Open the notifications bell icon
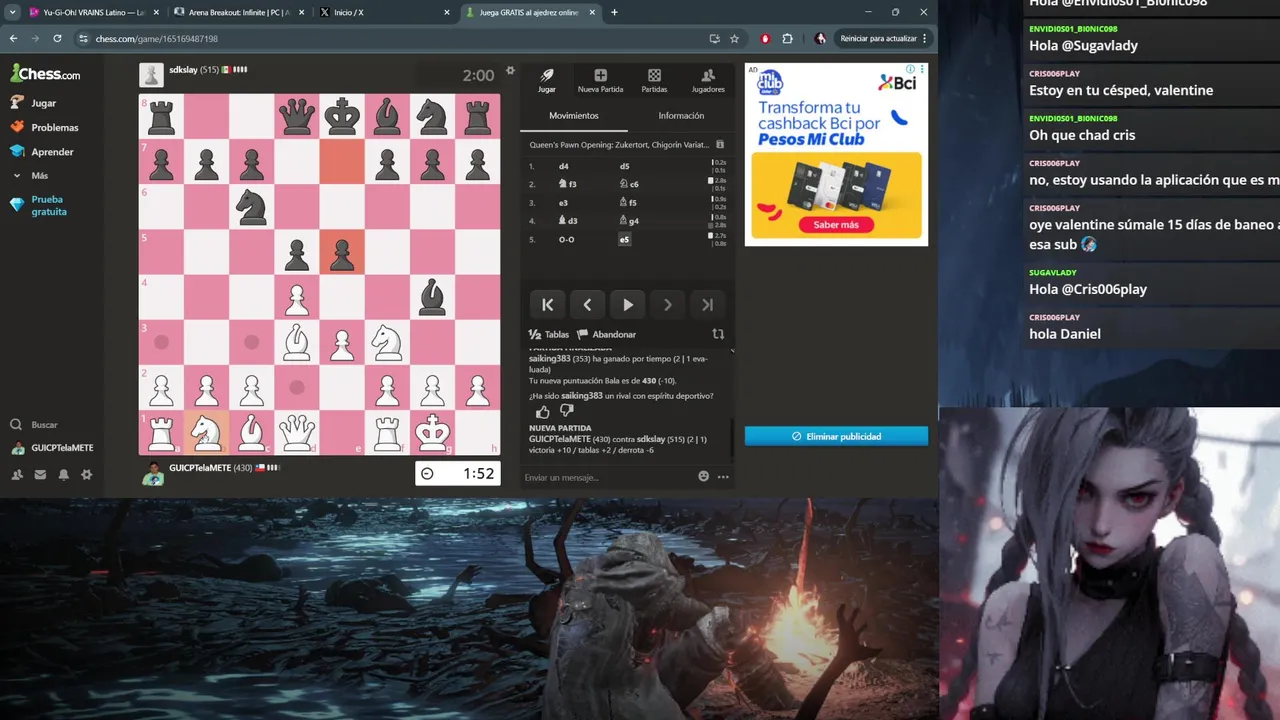 (63, 475)
